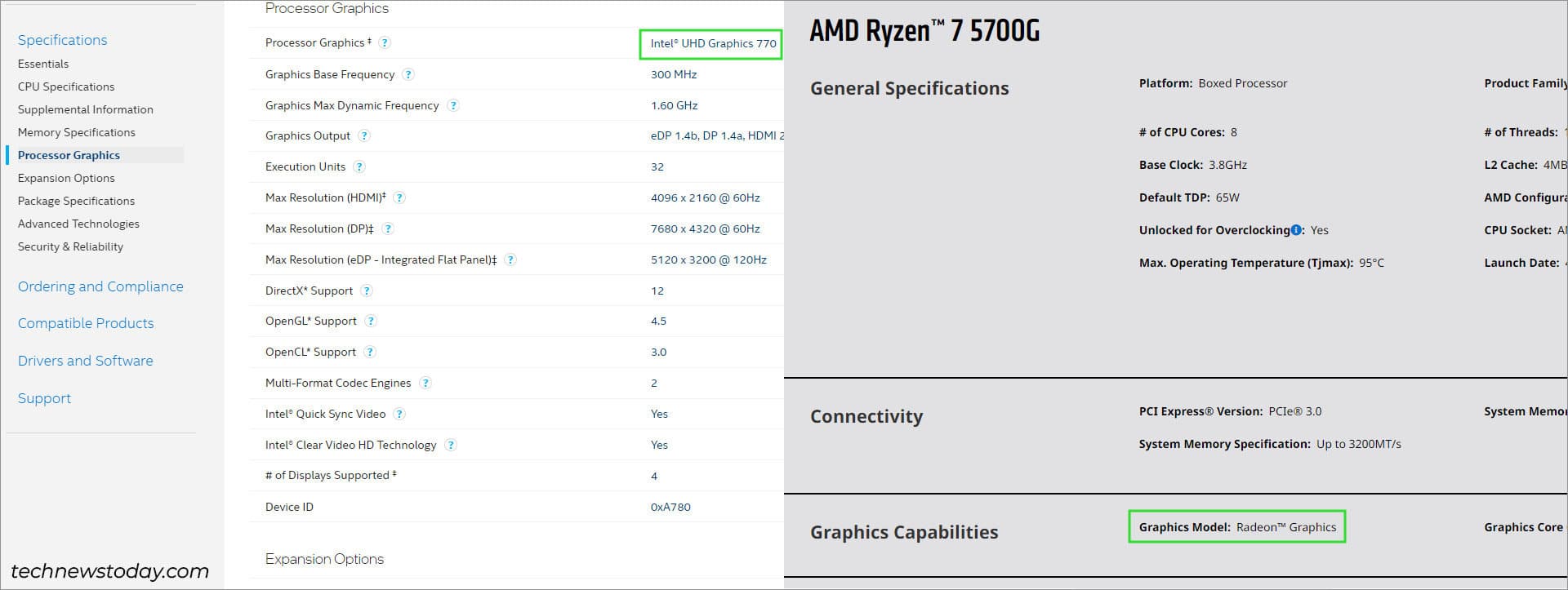
Task: Open the Intel Quick Sync Video help icon
Action: (x=399, y=414)
